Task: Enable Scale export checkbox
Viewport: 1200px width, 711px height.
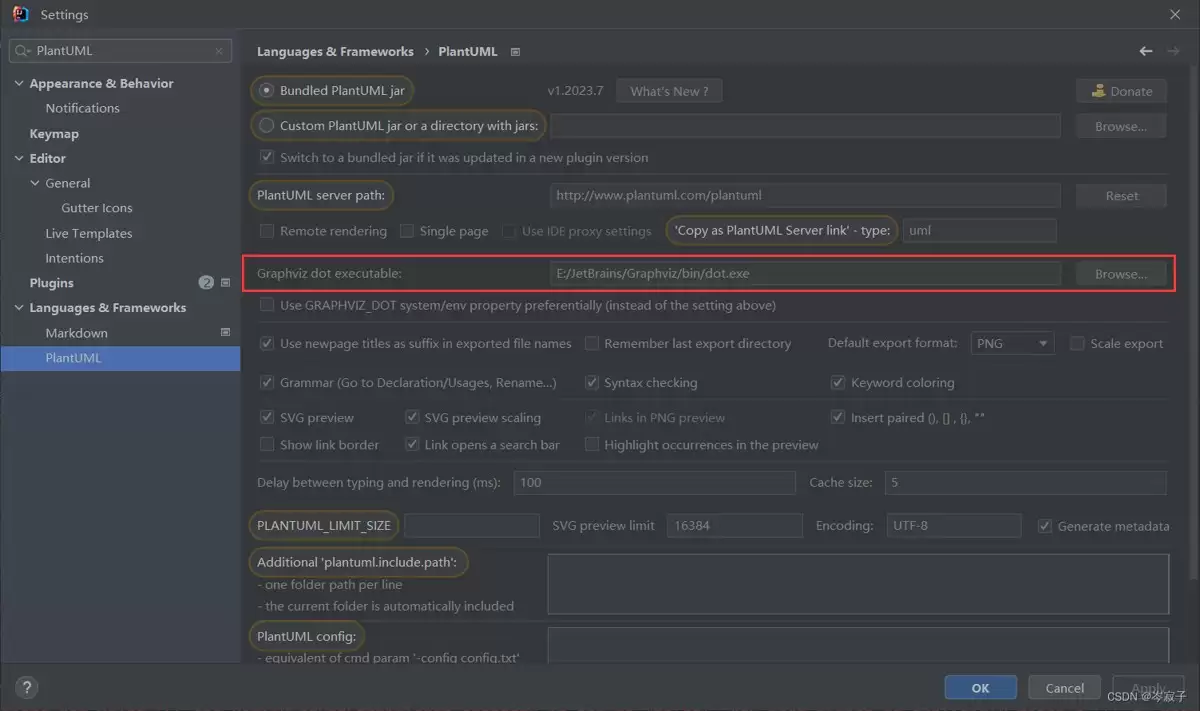Action: (1077, 343)
